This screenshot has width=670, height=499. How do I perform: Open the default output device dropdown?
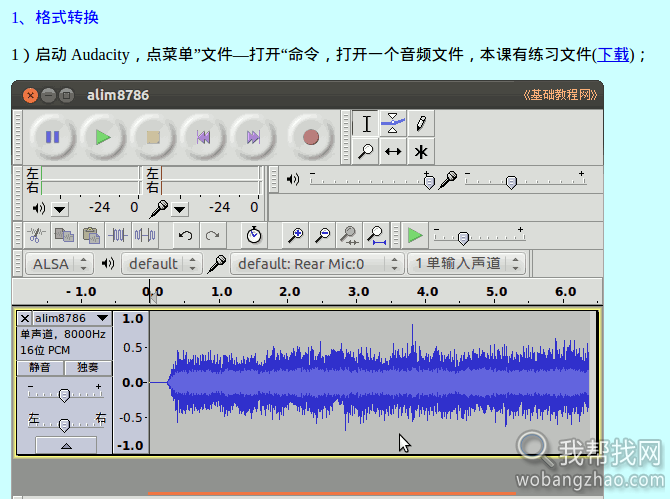(162, 264)
